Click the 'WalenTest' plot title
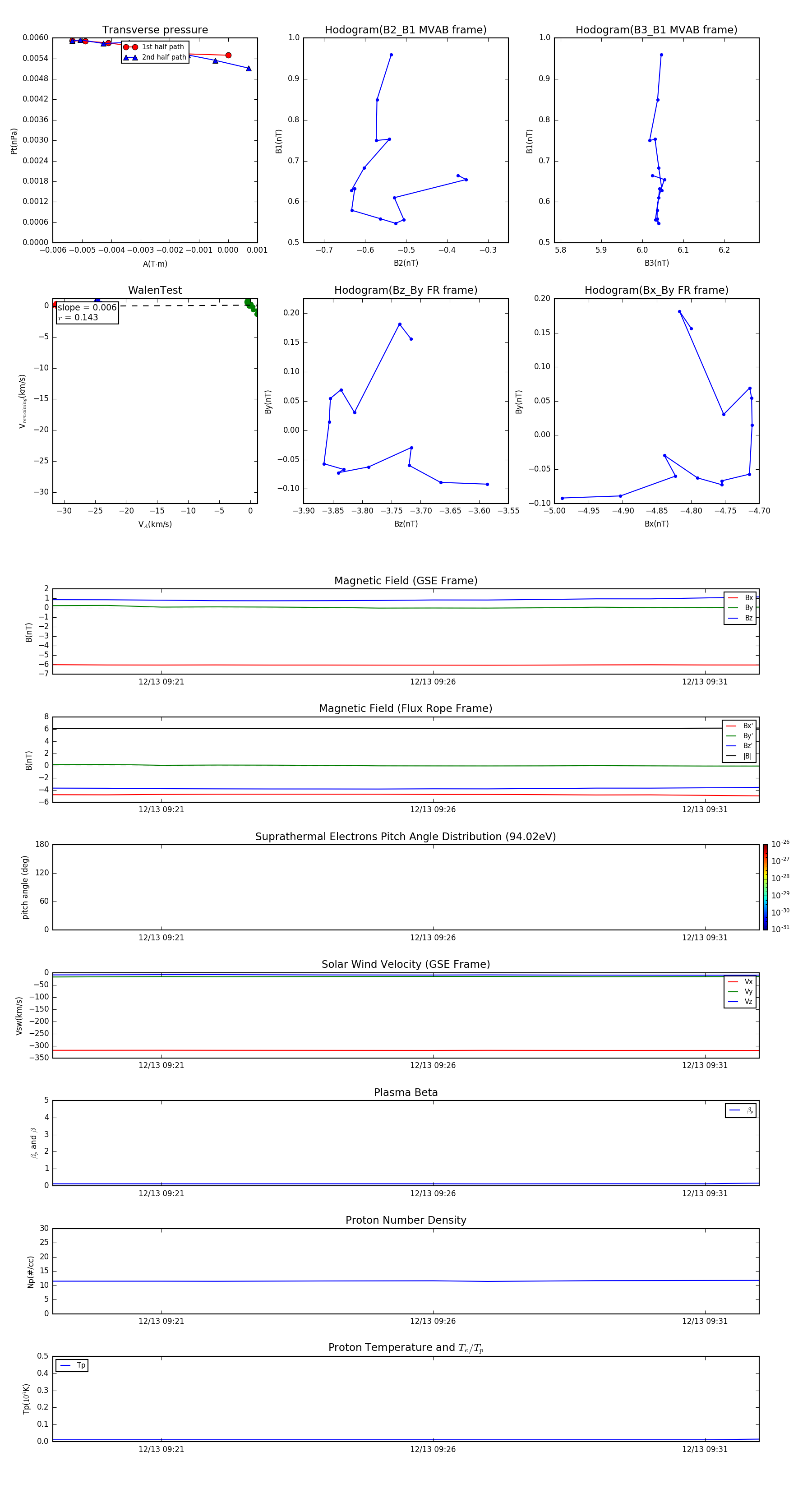Image resolution: width=812 pixels, height=1489 pixels. click(x=155, y=290)
